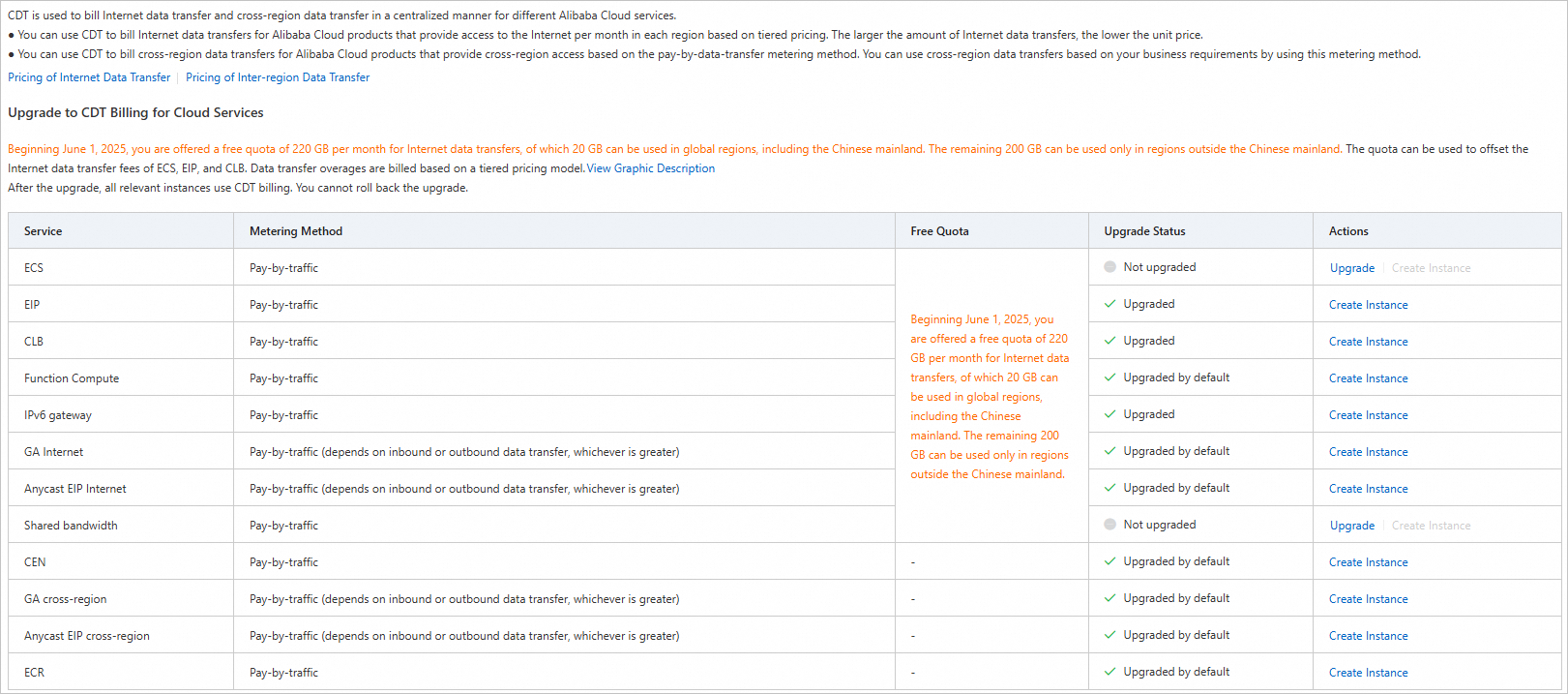Create Instance for Anycast EIP cross-region
The width and height of the screenshot is (1568, 694).
1368,636
